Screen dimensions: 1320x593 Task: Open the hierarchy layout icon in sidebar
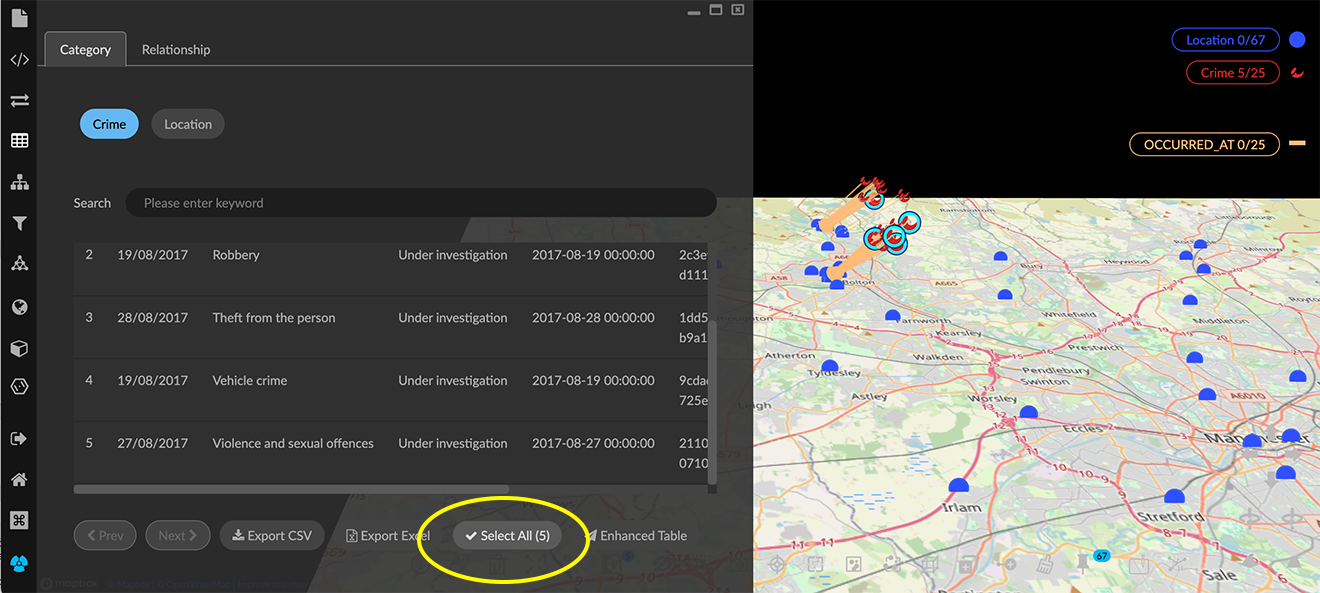tap(19, 182)
